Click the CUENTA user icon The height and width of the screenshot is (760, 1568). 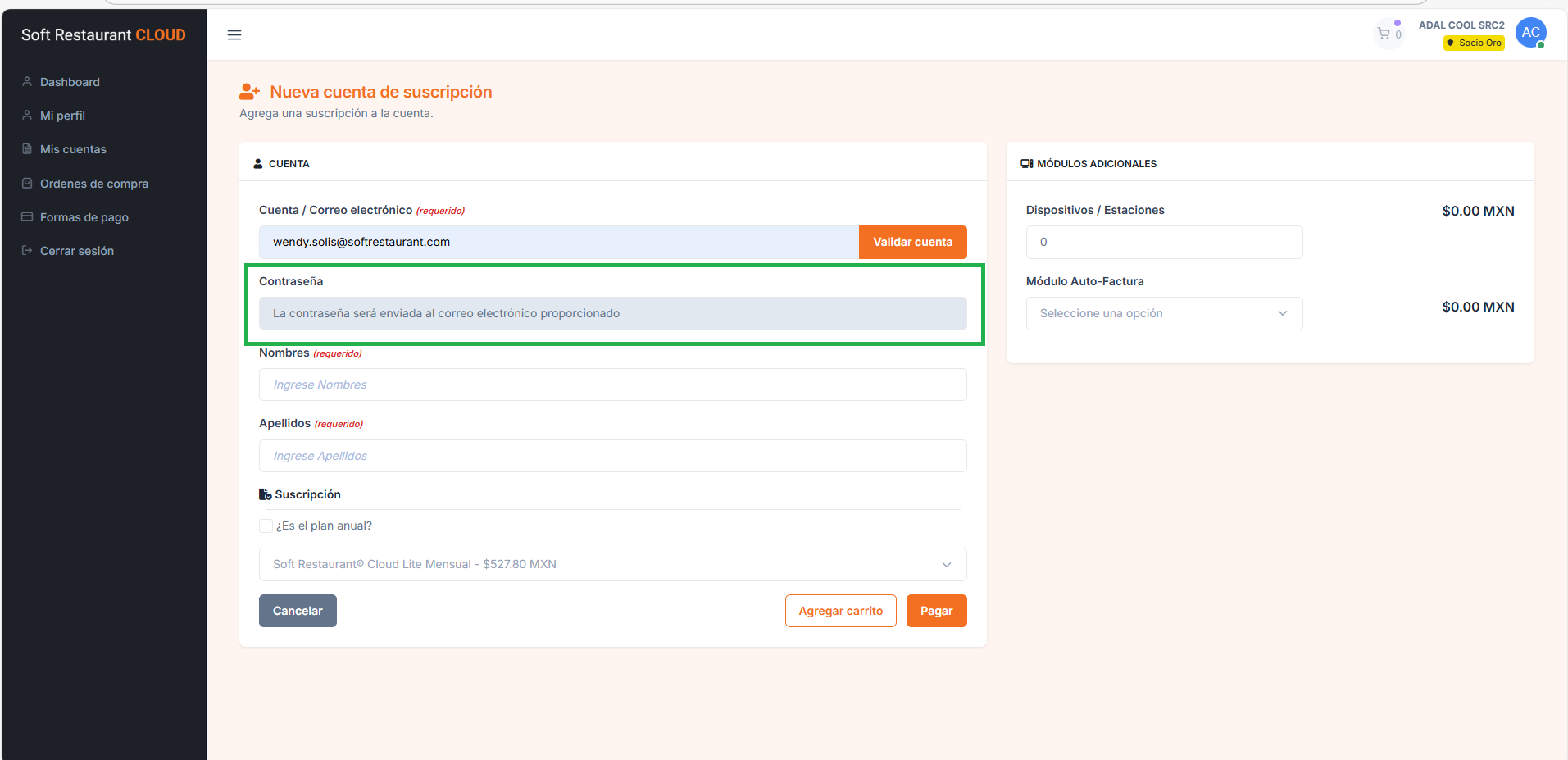(258, 164)
